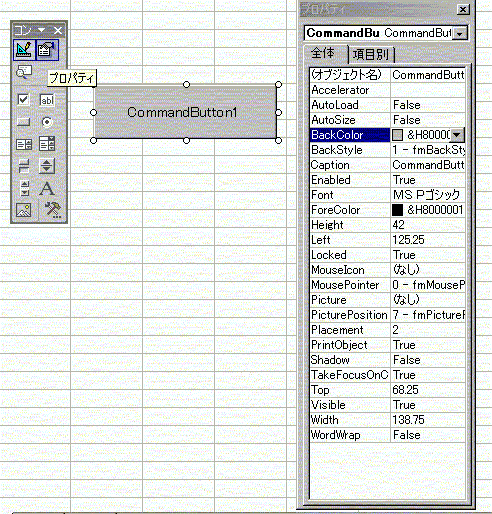This screenshot has height=514, width=492.
Task: Open More Controls hammer-and-wrench icon
Action: (x=53, y=210)
